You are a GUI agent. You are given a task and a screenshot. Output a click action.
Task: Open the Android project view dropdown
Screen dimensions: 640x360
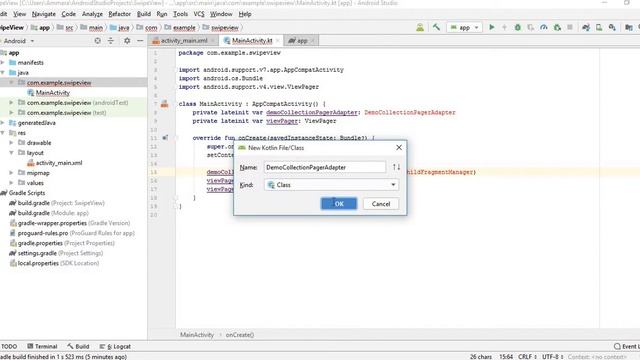[18, 41]
